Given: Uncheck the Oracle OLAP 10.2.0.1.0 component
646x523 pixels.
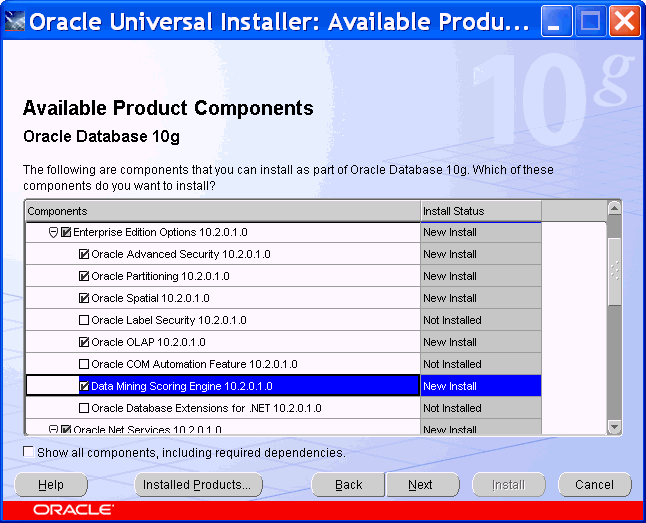Looking at the screenshot, I should 84,342.
